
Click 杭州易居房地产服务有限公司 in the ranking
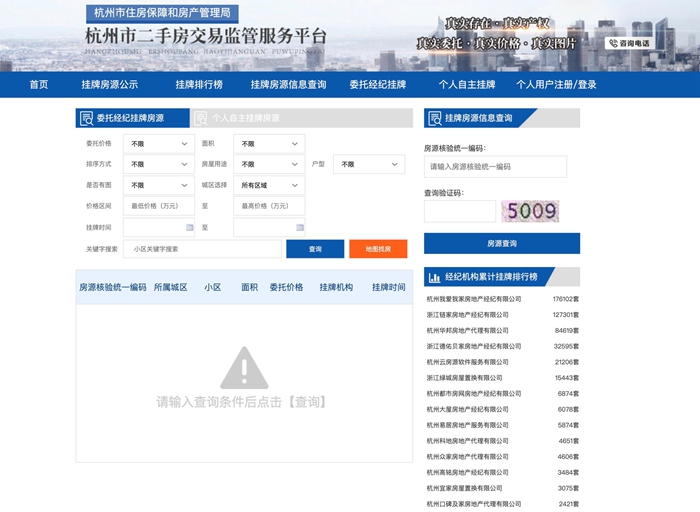coord(467,425)
